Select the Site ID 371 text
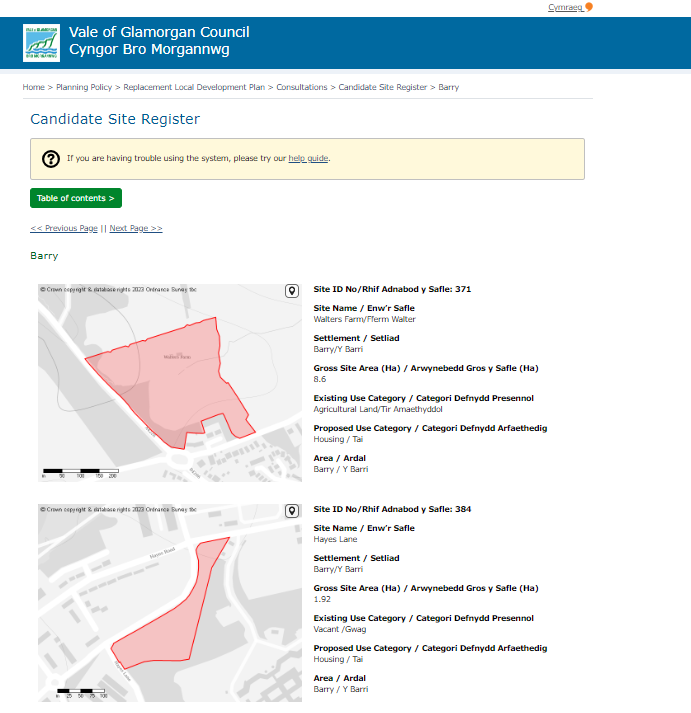Image resolution: width=691 pixels, height=713 pixels. (392, 289)
